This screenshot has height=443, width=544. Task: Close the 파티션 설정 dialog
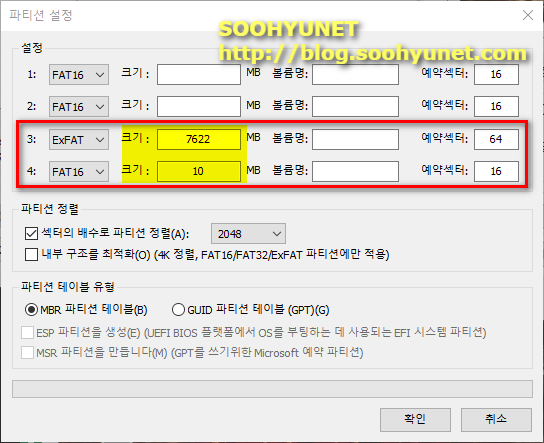528,15
